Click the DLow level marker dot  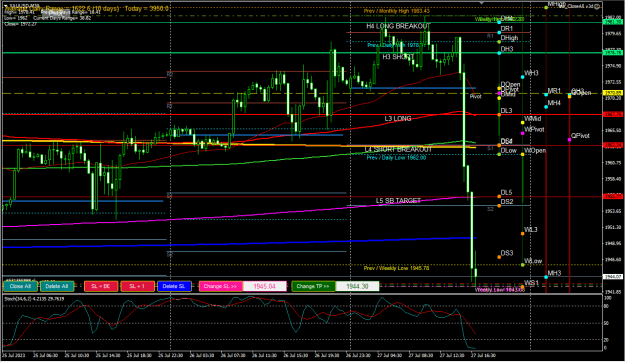499,154
